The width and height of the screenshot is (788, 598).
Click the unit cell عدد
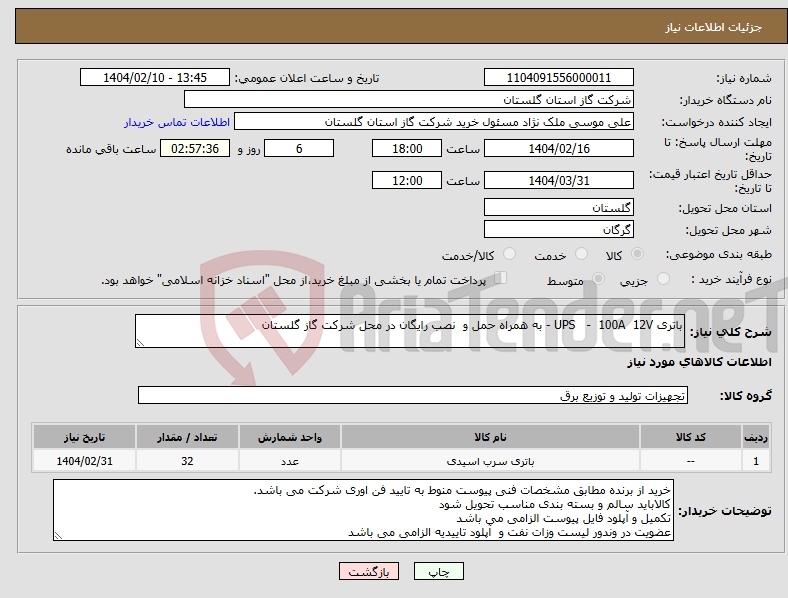point(290,461)
